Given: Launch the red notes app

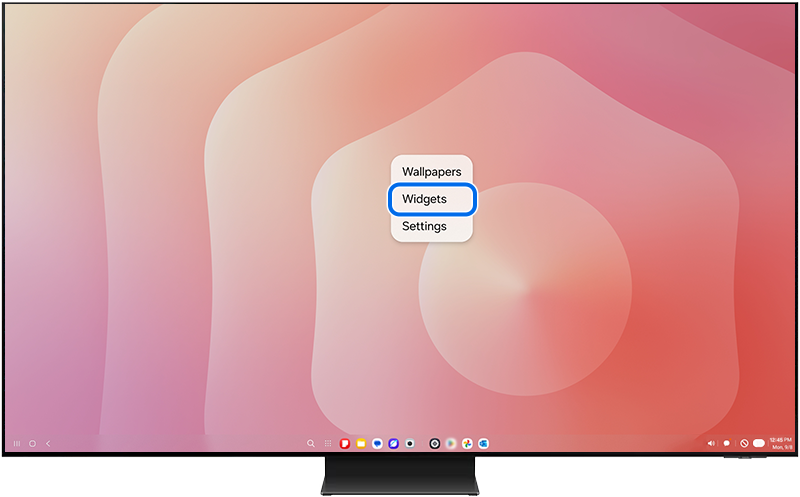Looking at the screenshot, I should click(345, 443).
